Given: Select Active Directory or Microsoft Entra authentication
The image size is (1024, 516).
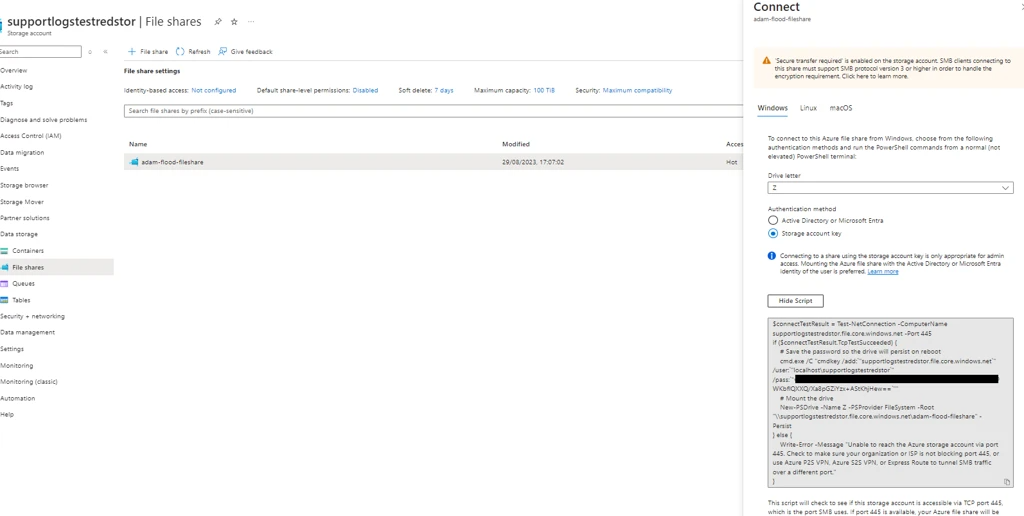Looking at the screenshot, I should pyautogui.click(x=773, y=221).
